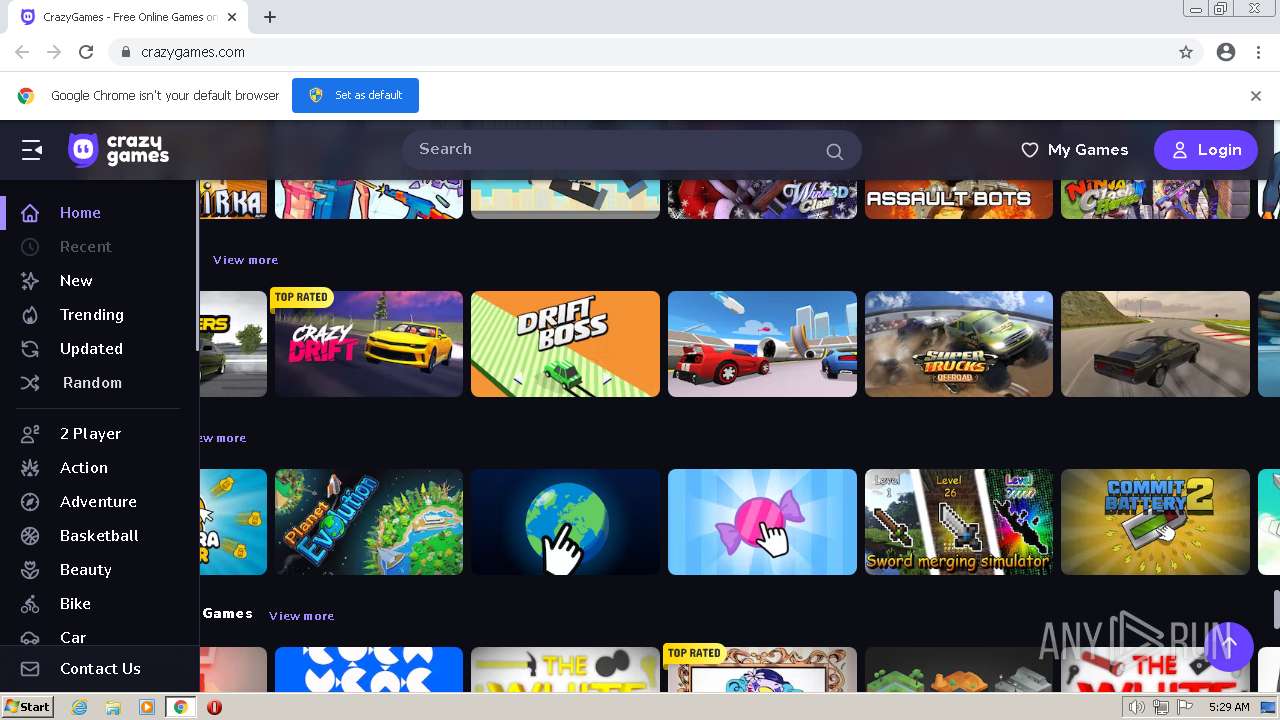Click the Recent clock icon
The height and width of the screenshot is (720, 1280).
tap(30, 247)
